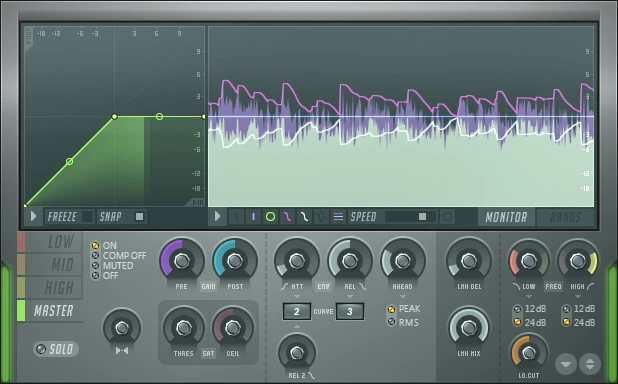Select the COMP OFF radio option

[x=119, y=255]
